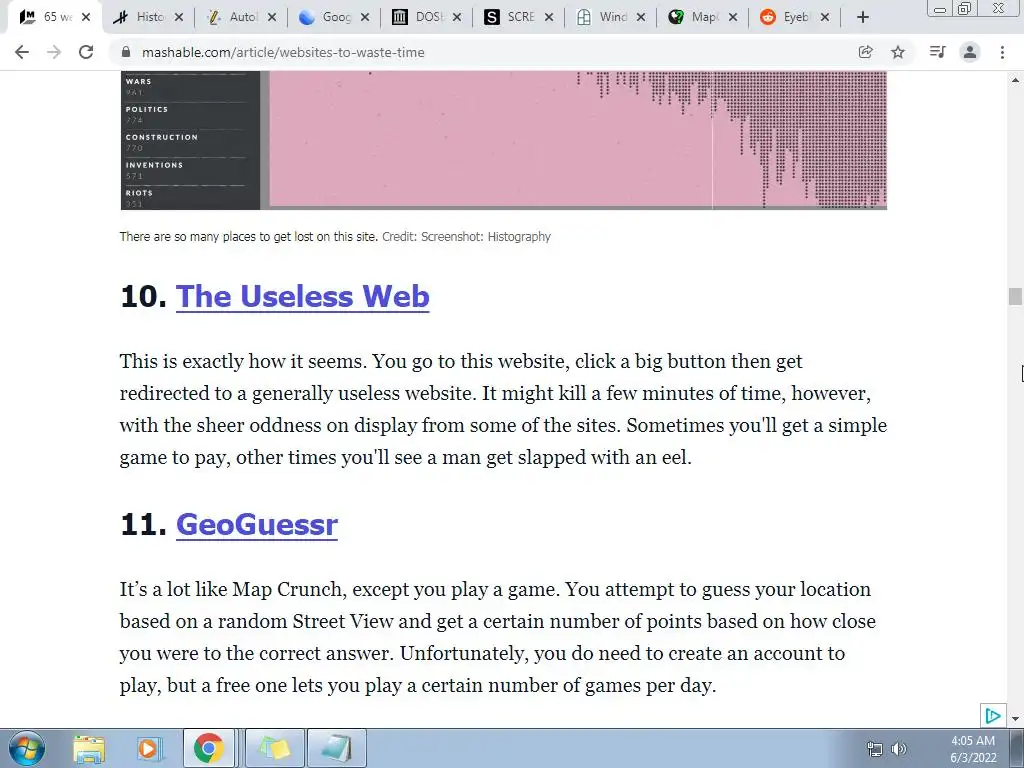
Task: Click the forward navigation arrow
Action: tap(54, 52)
